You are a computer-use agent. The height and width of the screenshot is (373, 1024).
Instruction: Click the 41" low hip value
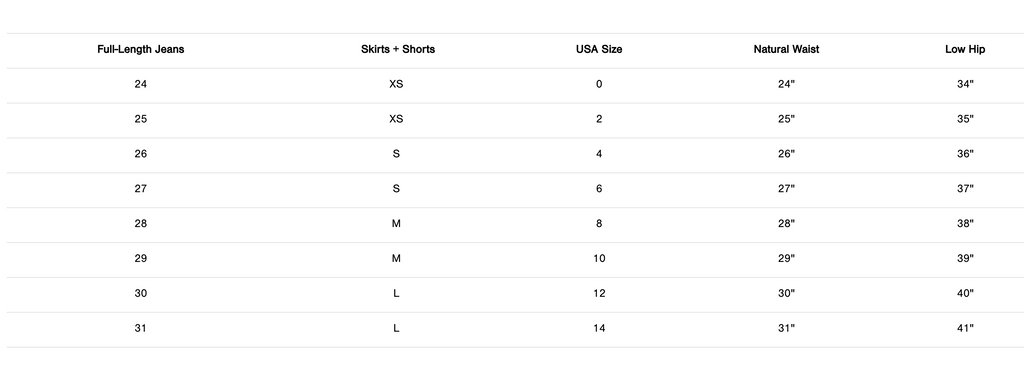point(965,329)
